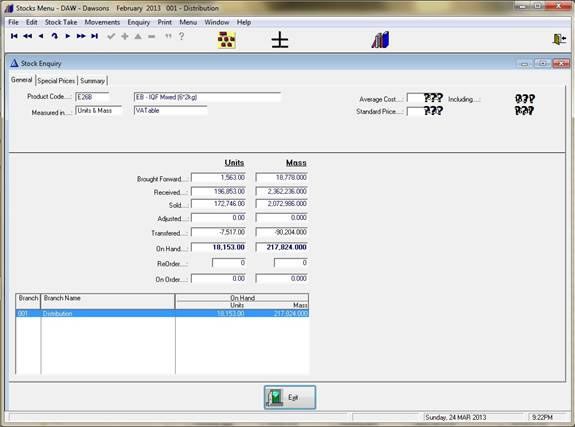This screenshot has width=575, height=427.
Task: Click the ReOrder units field
Action: (x=229, y=263)
